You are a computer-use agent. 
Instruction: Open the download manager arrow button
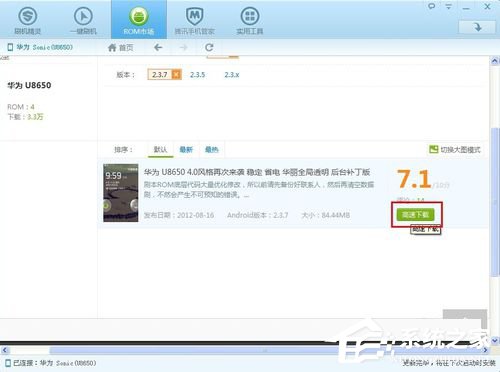click(477, 27)
